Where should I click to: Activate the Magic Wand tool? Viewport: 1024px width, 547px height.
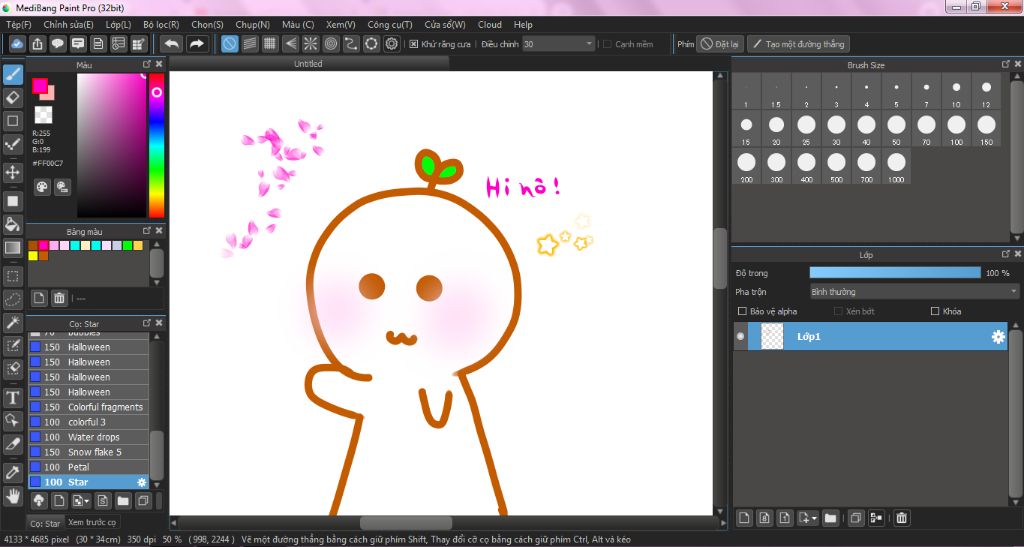[13, 322]
